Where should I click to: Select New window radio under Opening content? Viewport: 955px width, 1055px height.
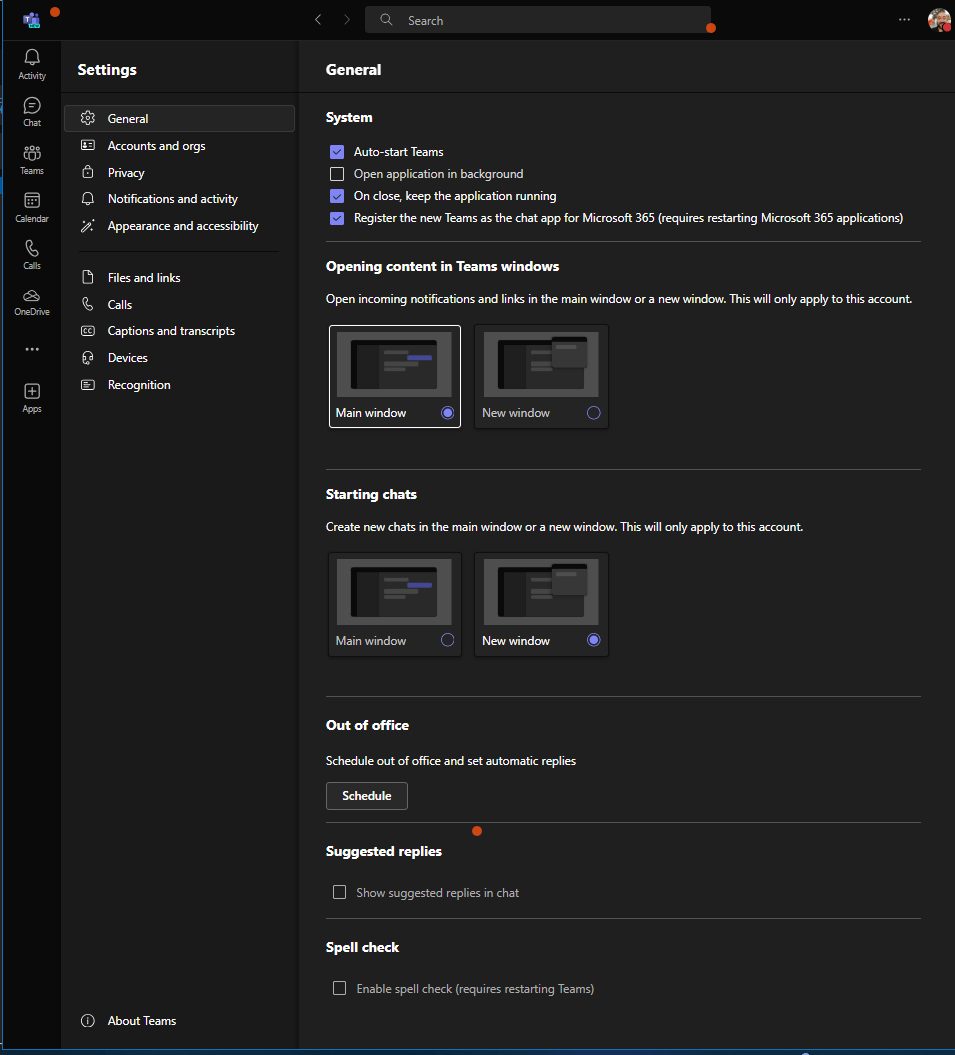tap(594, 412)
